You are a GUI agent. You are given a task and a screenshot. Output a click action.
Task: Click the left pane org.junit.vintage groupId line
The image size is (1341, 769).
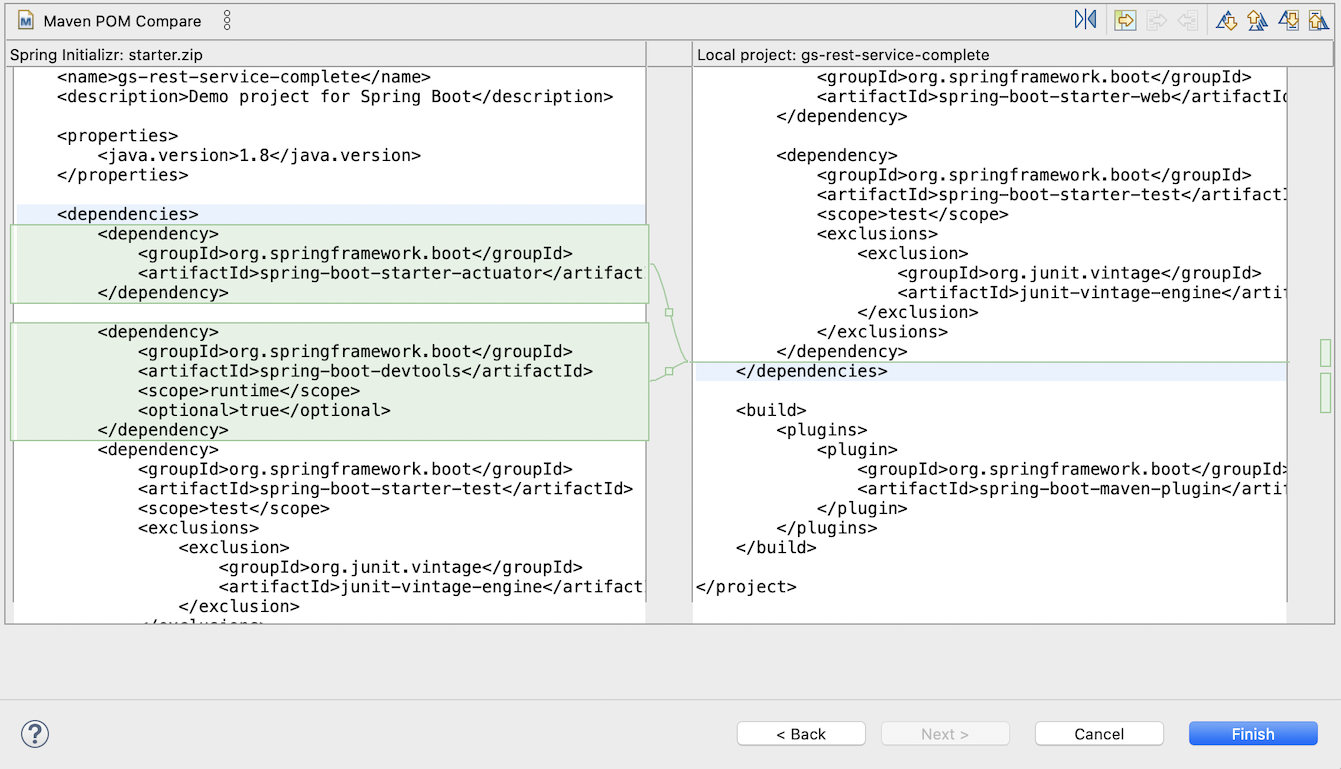400,567
